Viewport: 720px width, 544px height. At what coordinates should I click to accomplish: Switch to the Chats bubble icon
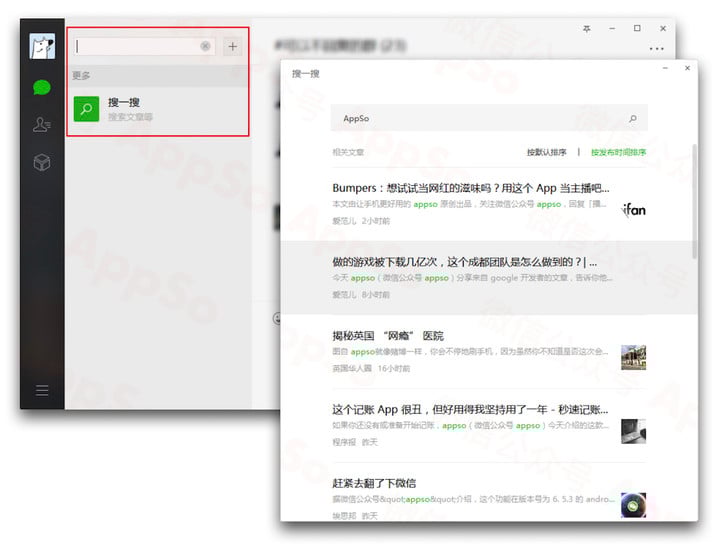tap(42, 87)
